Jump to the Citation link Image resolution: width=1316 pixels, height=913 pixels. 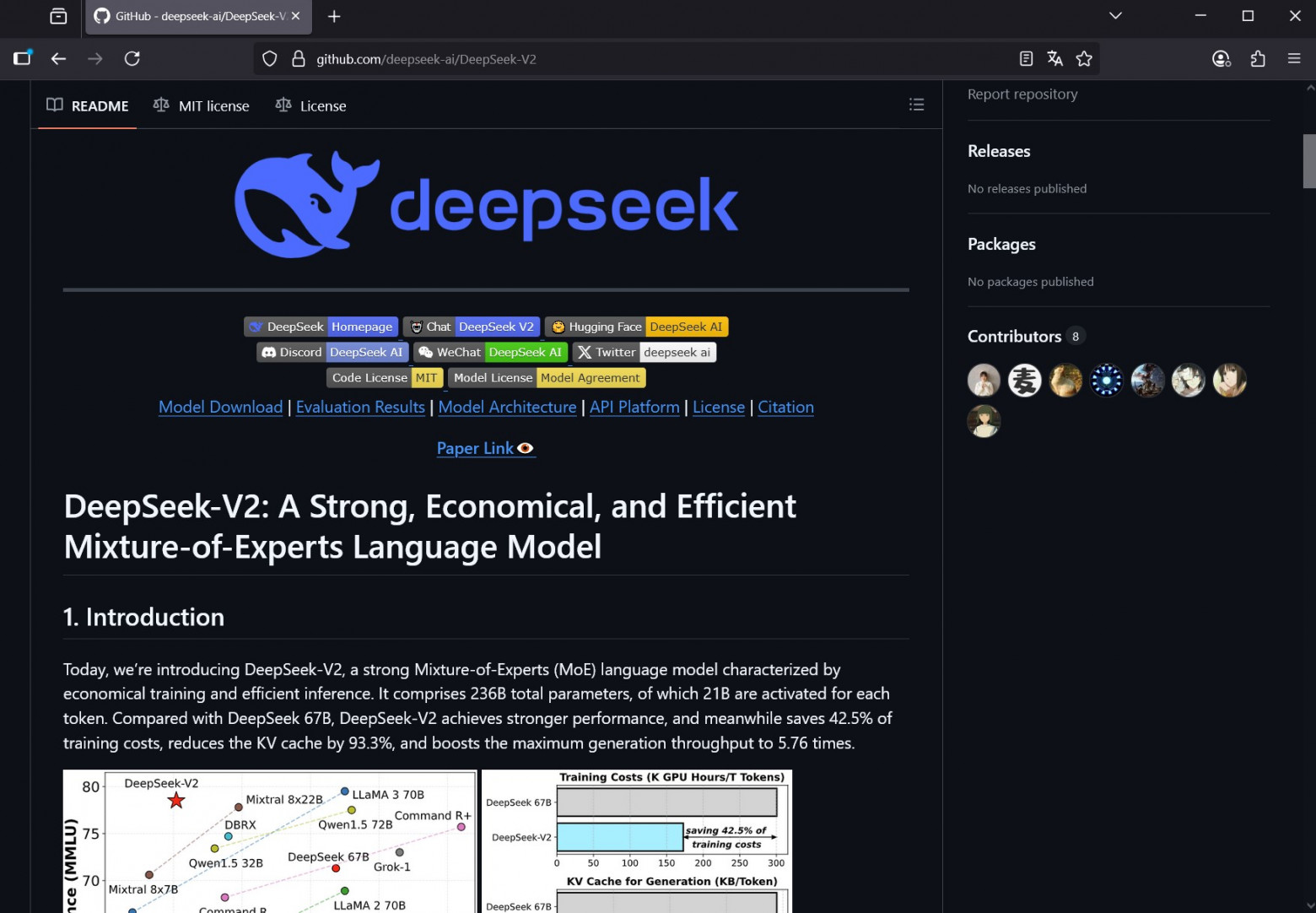pos(785,407)
